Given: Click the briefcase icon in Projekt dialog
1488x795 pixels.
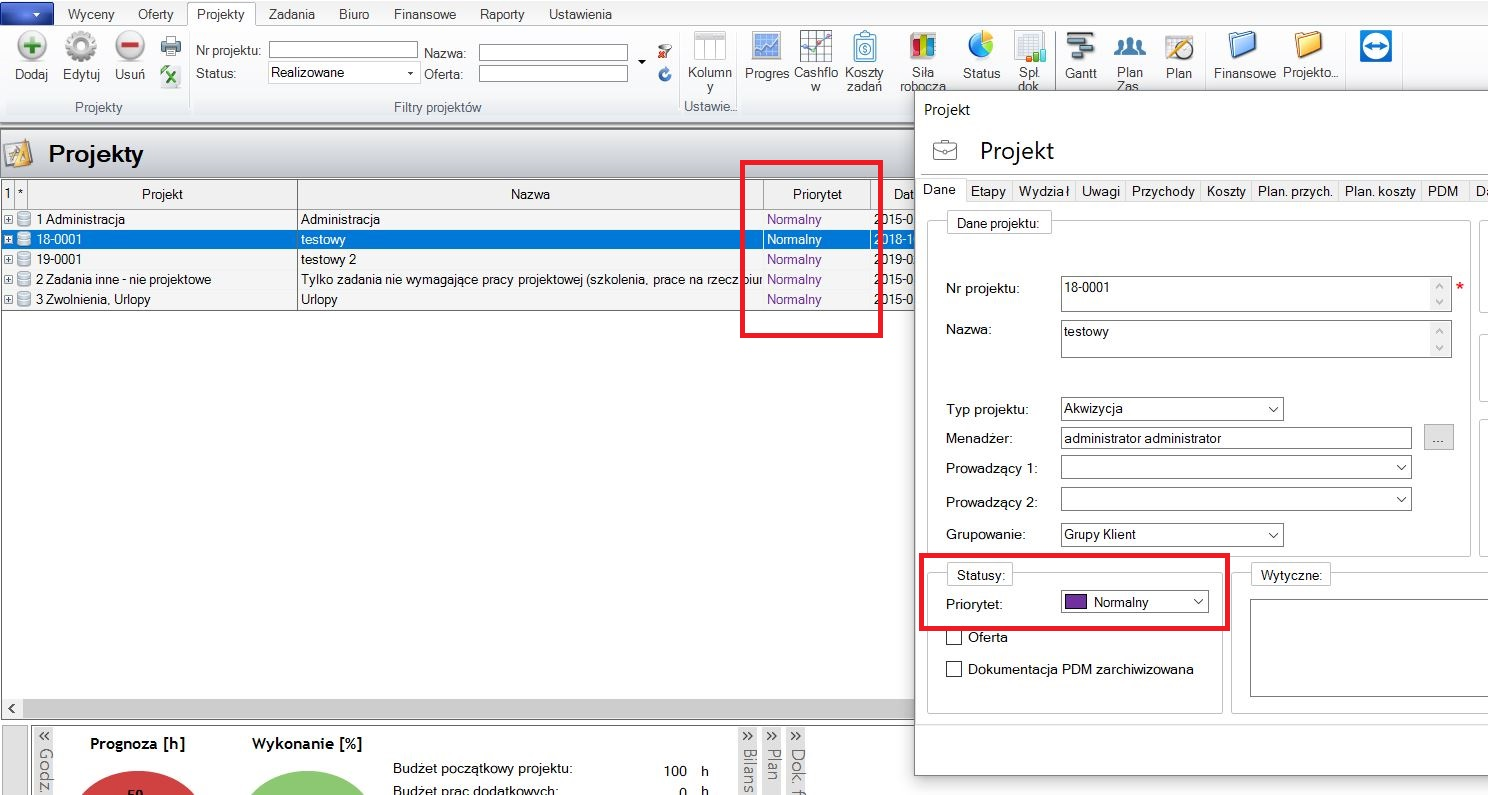Looking at the screenshot, I should coord(945,151).
